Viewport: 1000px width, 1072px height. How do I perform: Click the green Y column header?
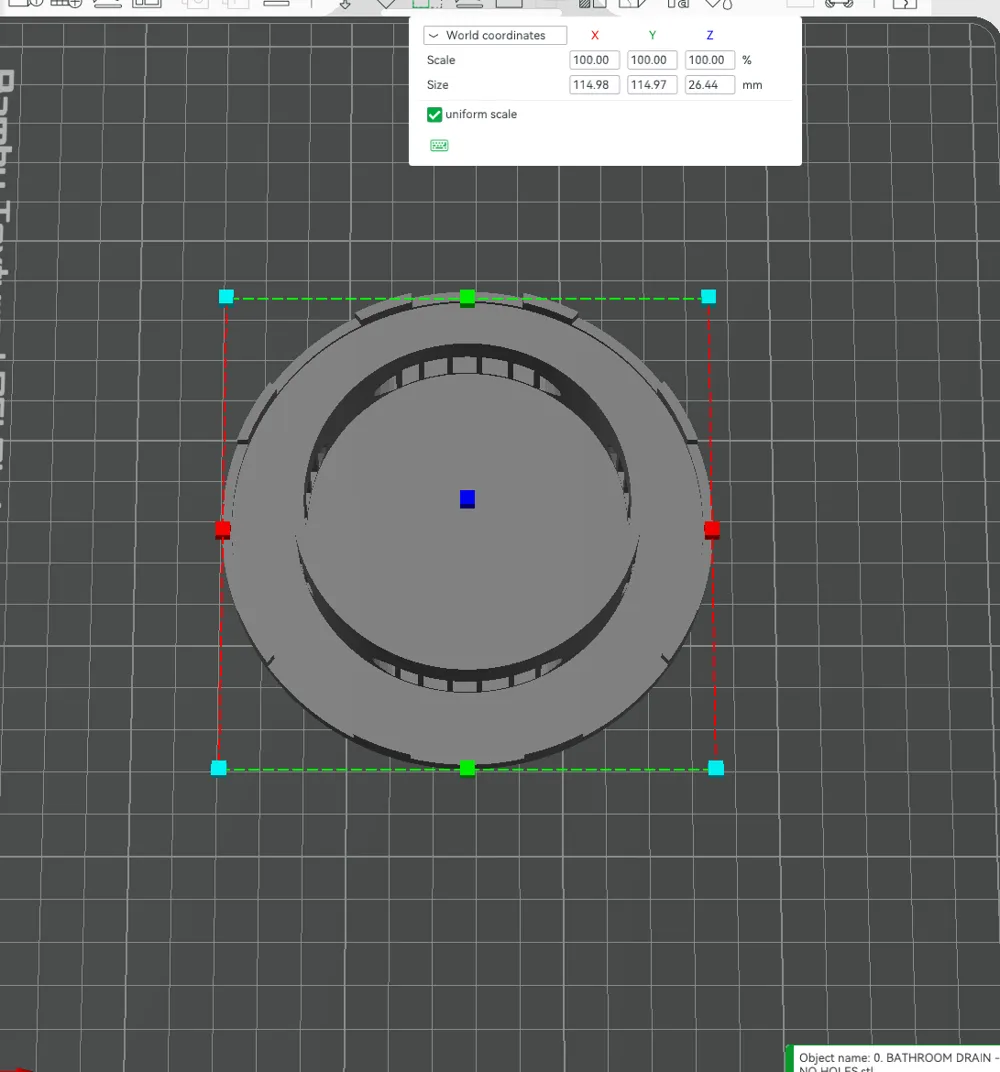[652, 35]
